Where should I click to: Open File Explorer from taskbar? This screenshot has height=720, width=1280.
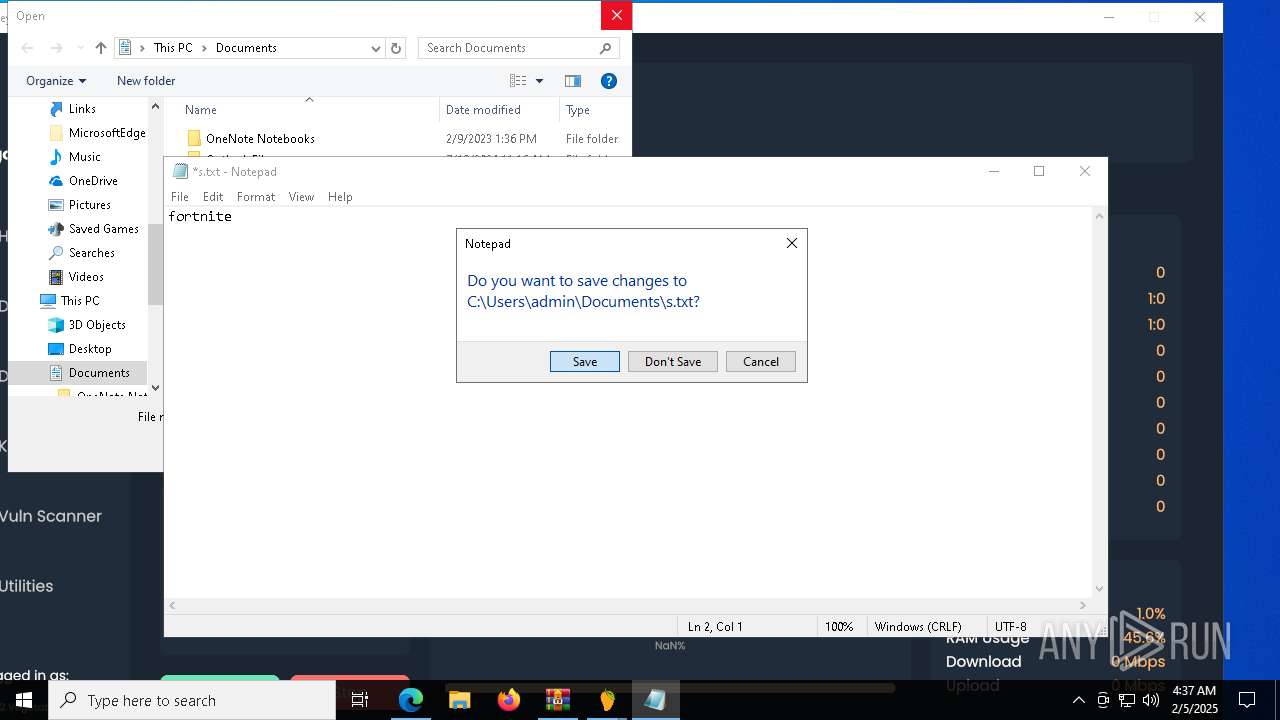point(459,700)
